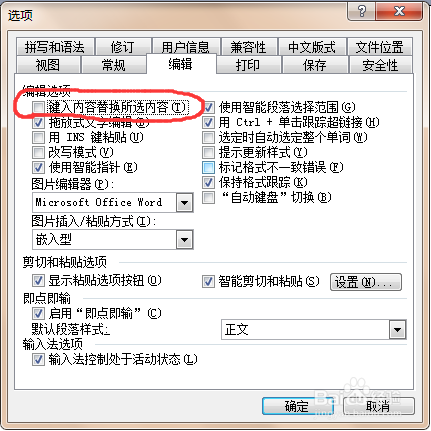The image size is (431, 431).
Task: Go to the 保存 tab
Action: [x=315, y=65]
